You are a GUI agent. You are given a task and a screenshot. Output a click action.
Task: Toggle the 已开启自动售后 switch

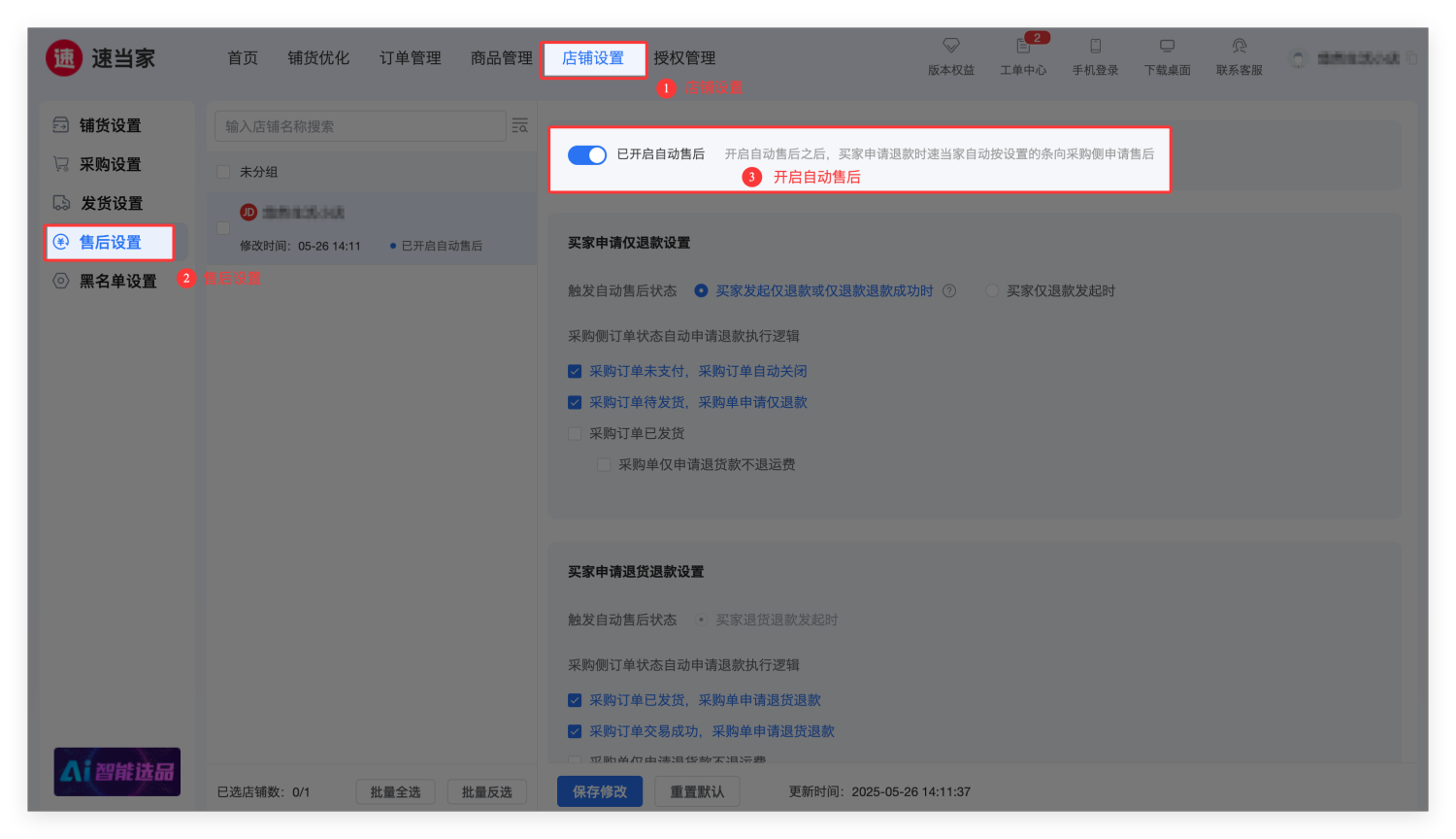tap(587, 155)
